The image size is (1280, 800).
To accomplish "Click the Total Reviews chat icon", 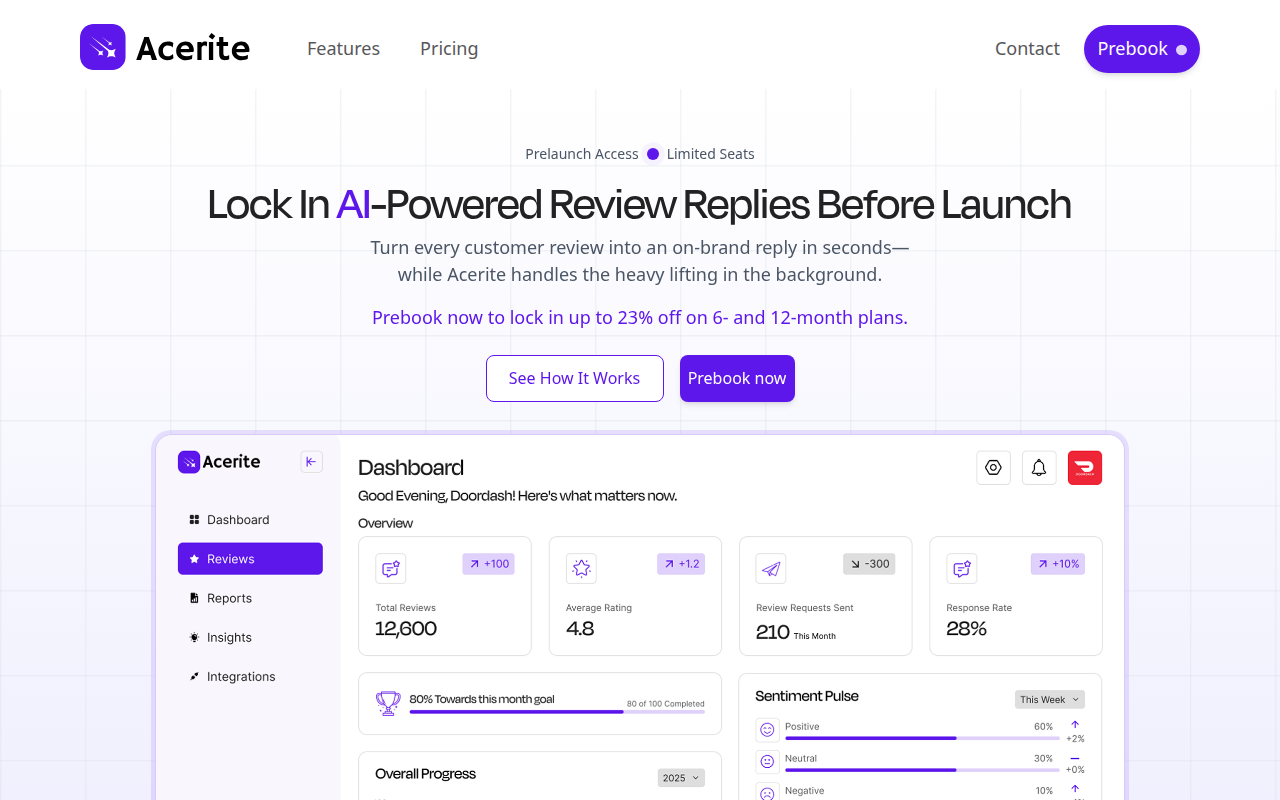I will (390, 569).
